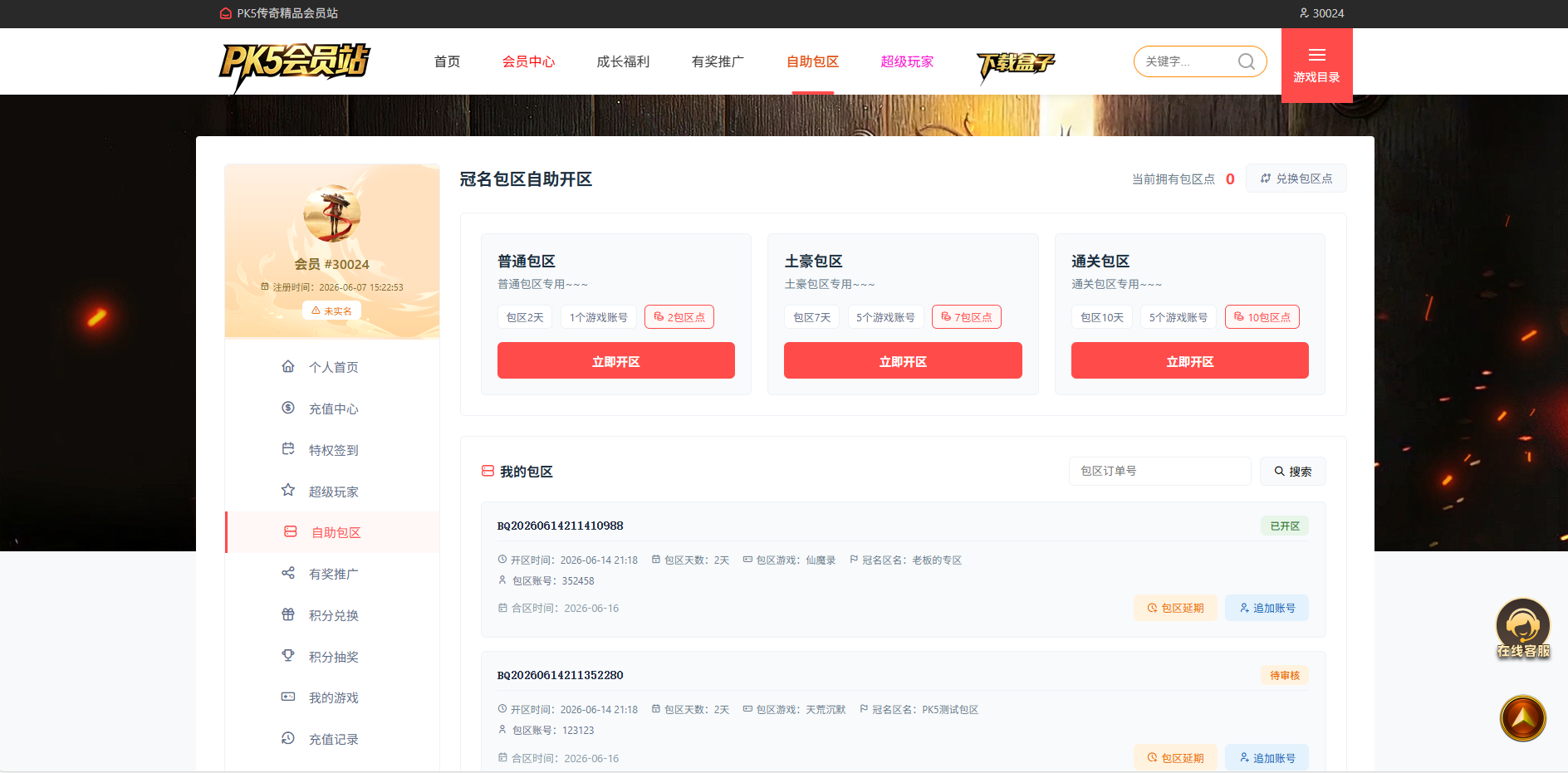1568x773 pixels.
Task: Click the 我的游戏 gamepad icon
Action: [288, 697]
